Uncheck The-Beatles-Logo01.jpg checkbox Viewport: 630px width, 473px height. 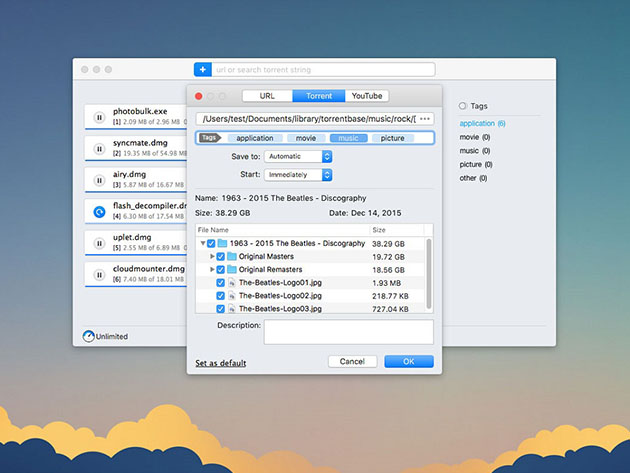[221, 283]
